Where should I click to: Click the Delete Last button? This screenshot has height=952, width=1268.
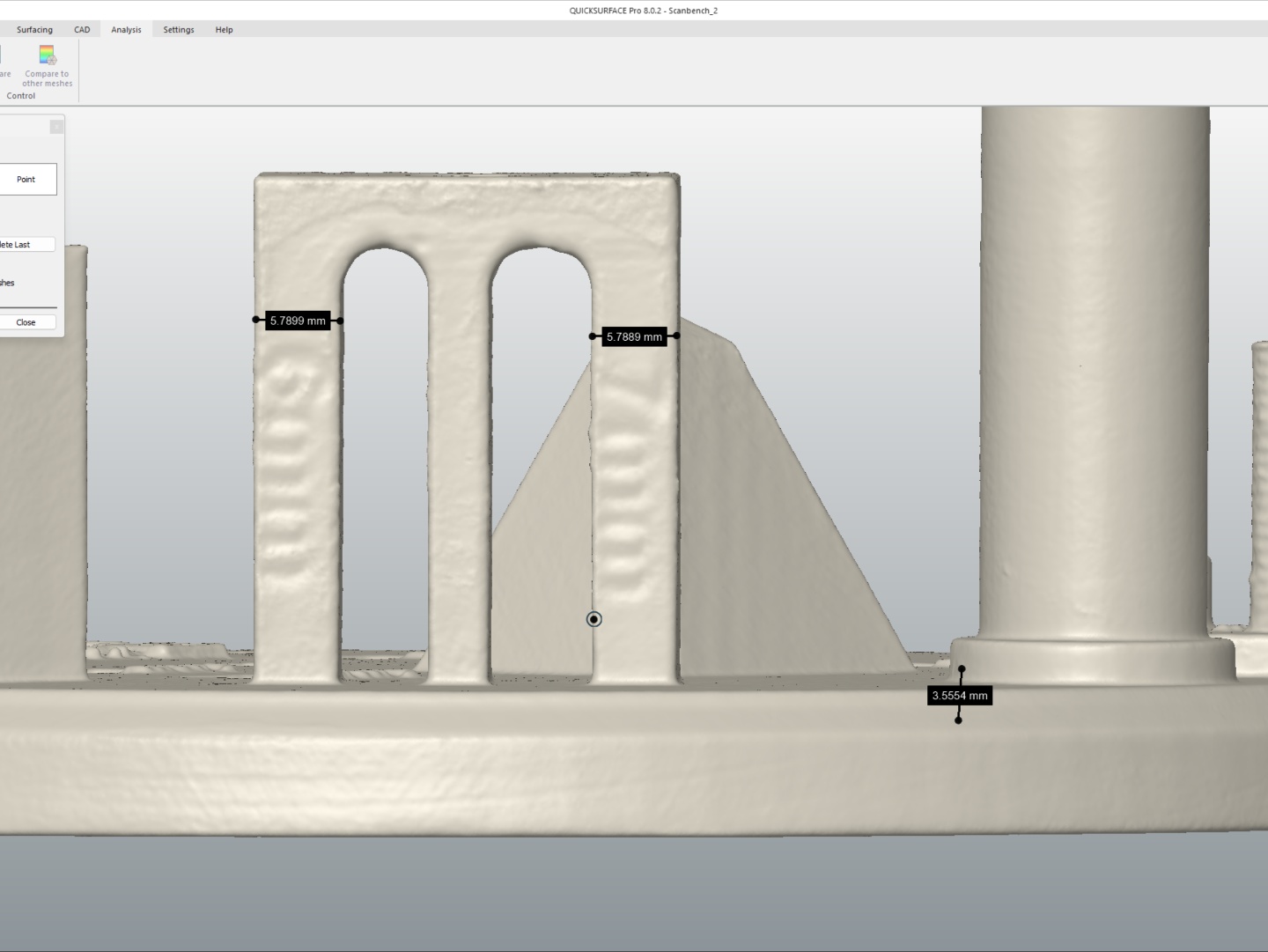pos(26,245)
